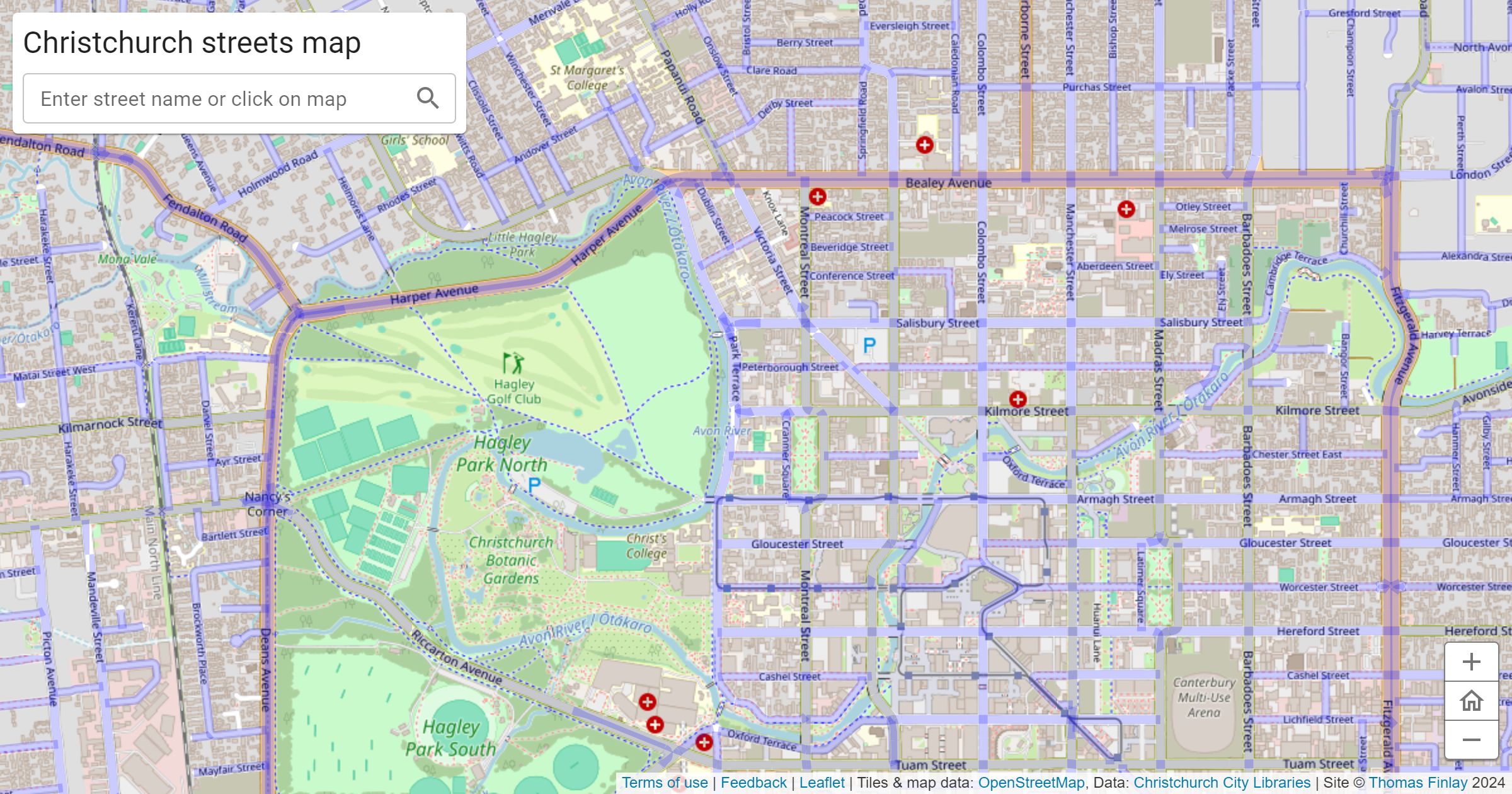Image resolution: width=1512 pixels, height=794 pixels.
Task: Open the Leaflet attribution link
Action: point(822,783)
